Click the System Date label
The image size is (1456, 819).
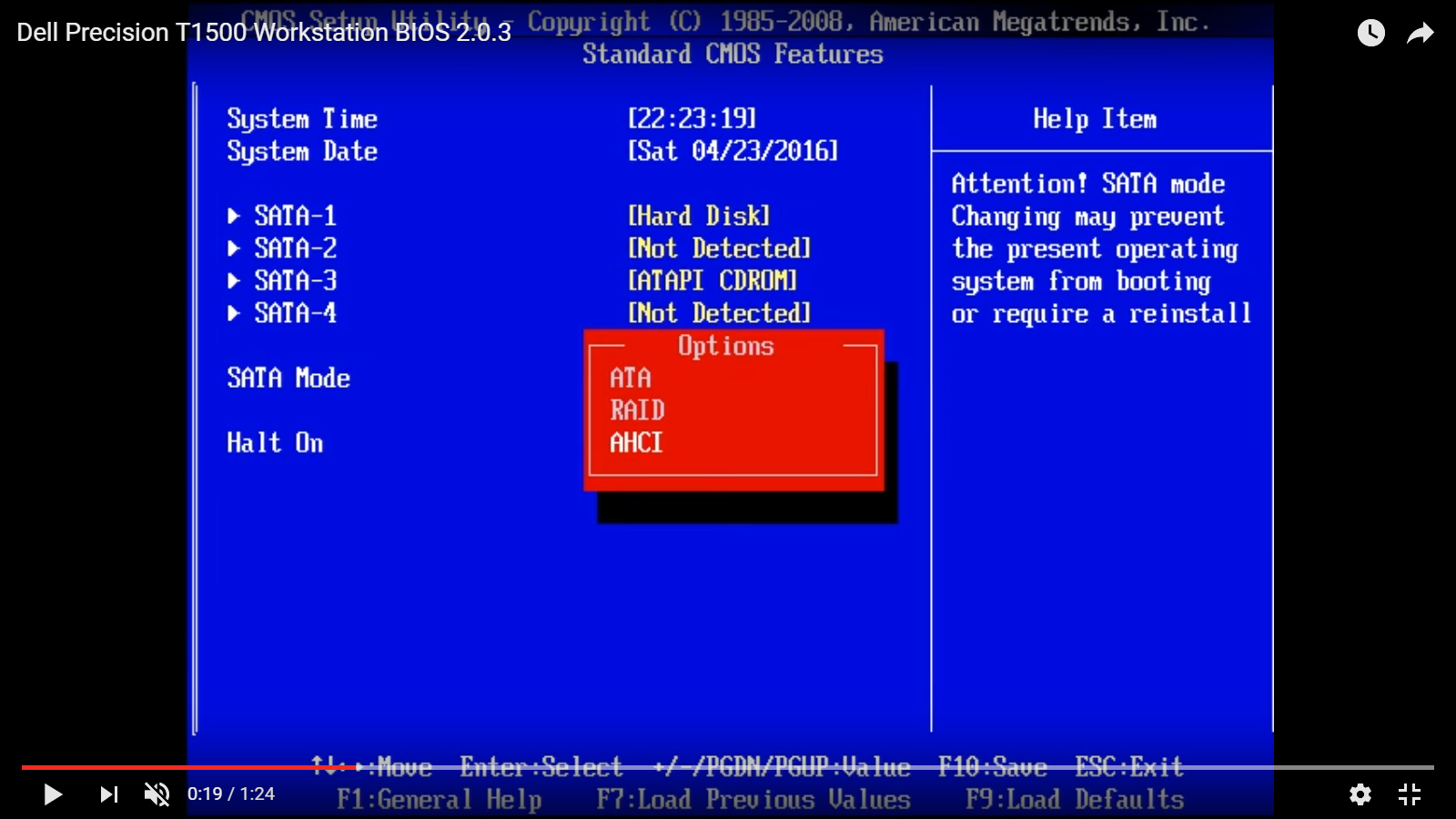click(302, 152)
